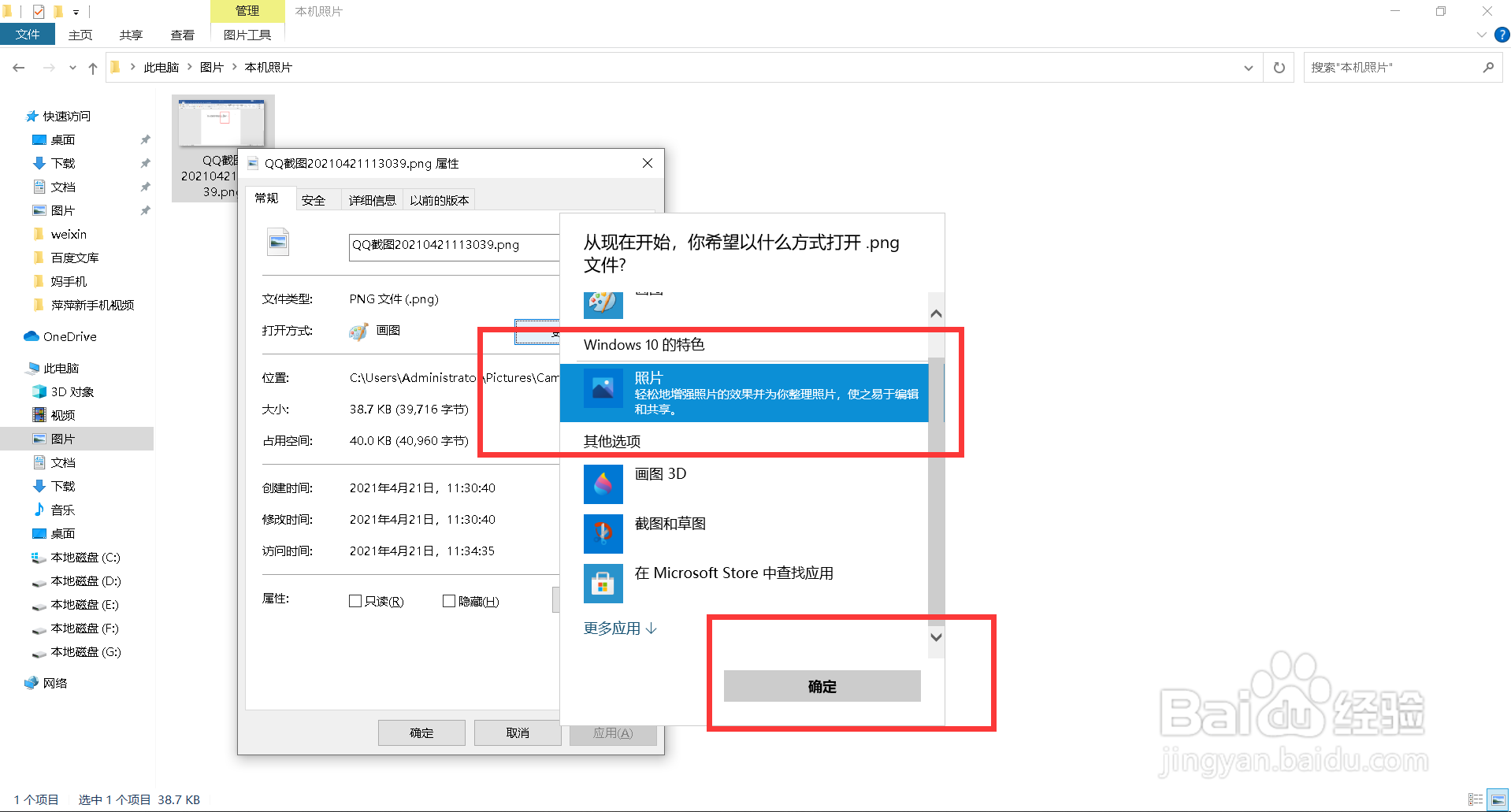
Task: Open 百度文库 folder in sidebar
Action: 75,258
